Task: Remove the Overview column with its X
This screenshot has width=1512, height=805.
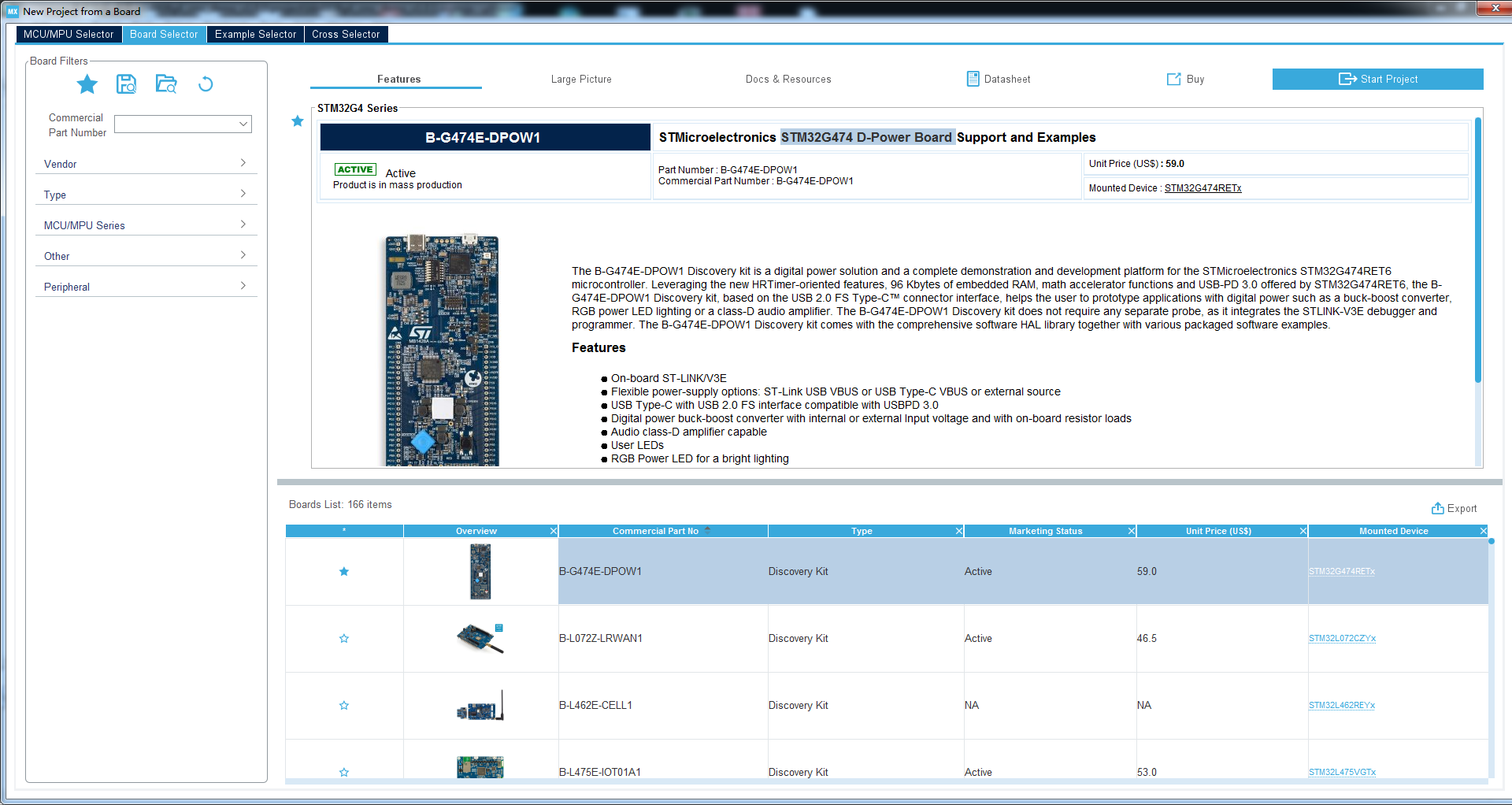Action: pyautogui.click(x=554, y=531)
